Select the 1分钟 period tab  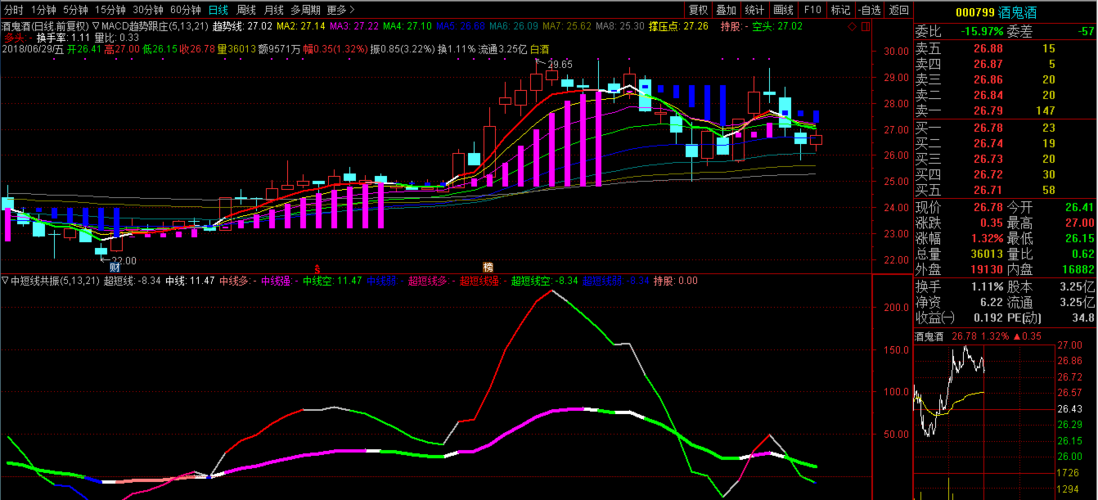41,10
